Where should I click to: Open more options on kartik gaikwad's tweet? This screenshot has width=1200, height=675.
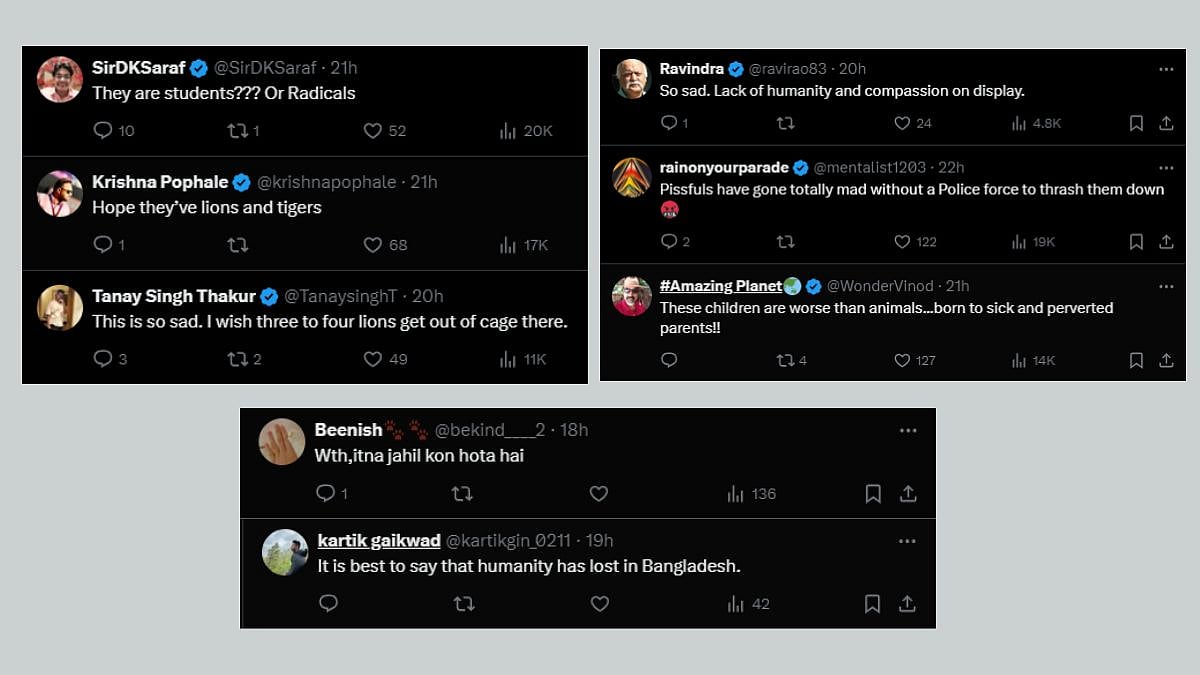pos(907,541)
